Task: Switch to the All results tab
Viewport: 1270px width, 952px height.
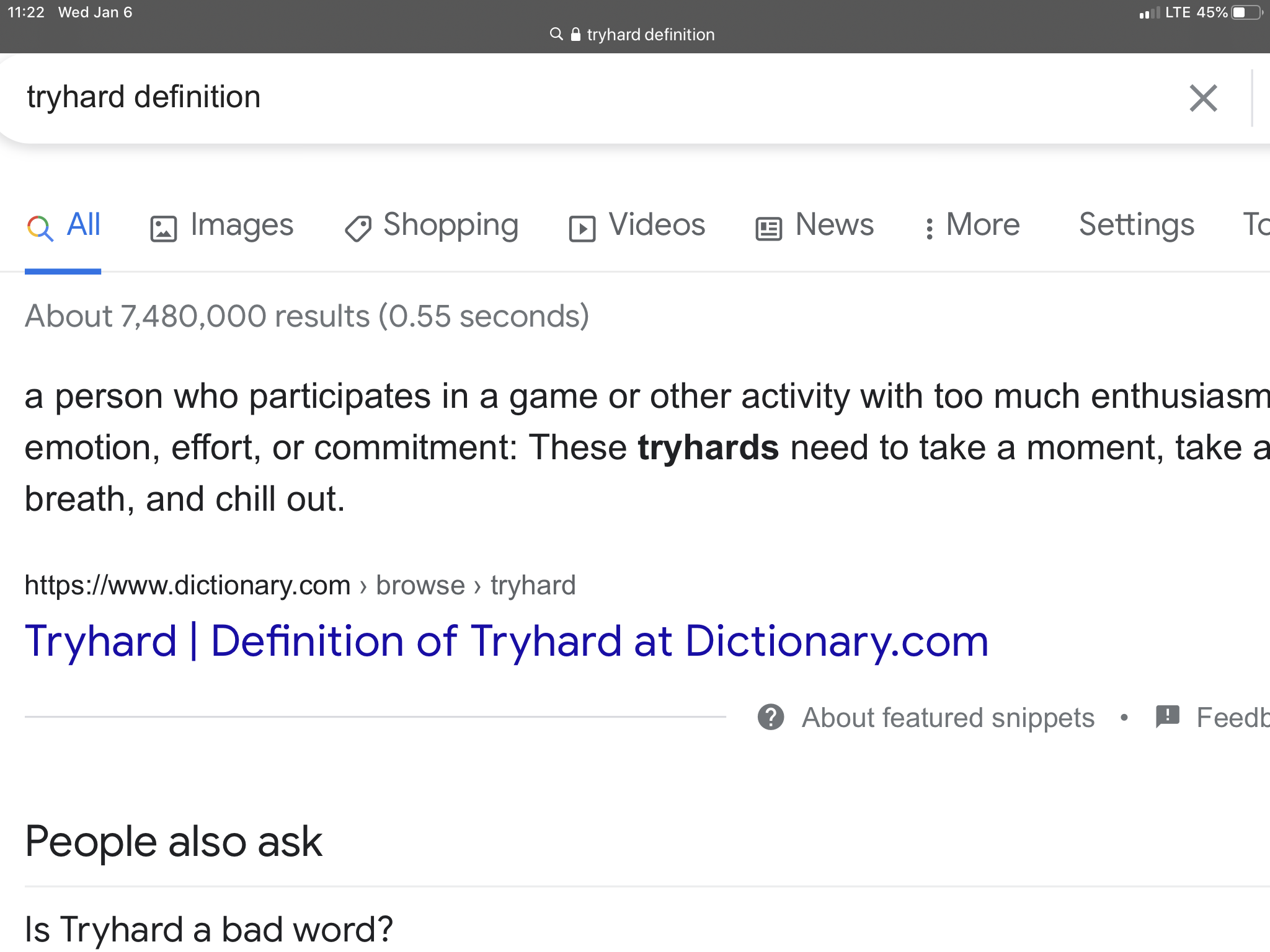Action: pos(83,225)
